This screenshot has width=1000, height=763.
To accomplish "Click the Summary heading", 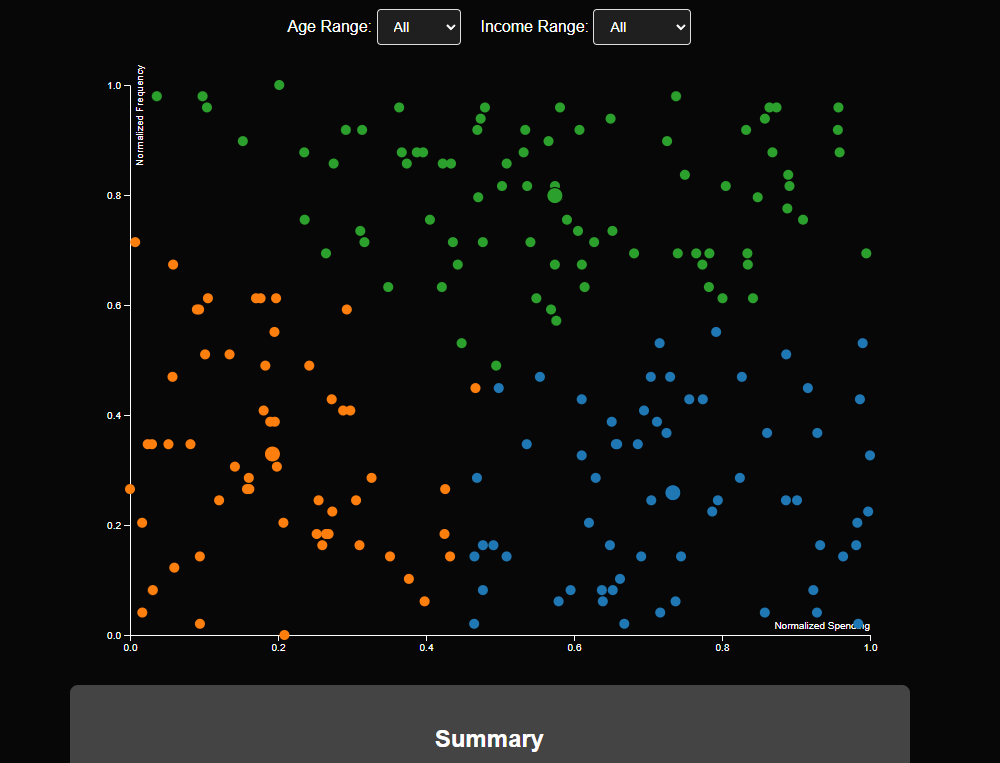I will click(x=489, y=739).
